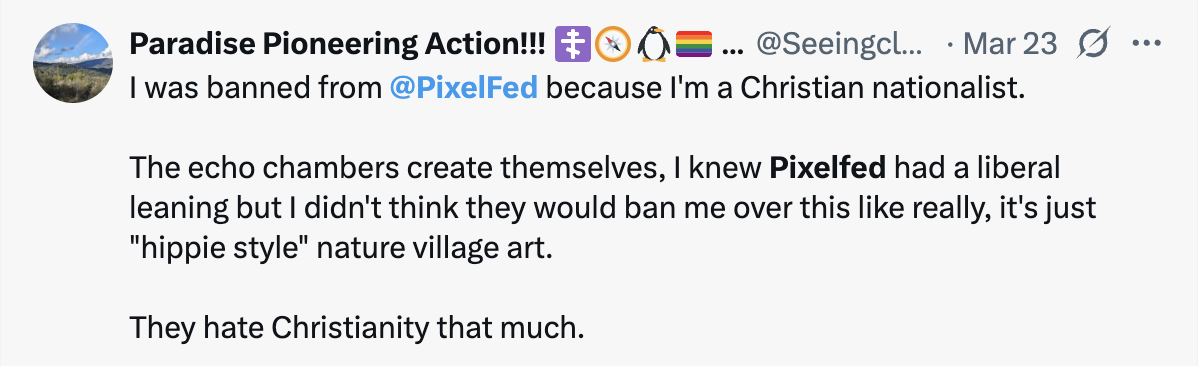
Task: Click "They hate Christianity that much." line
Action: (x=356, y=329)
